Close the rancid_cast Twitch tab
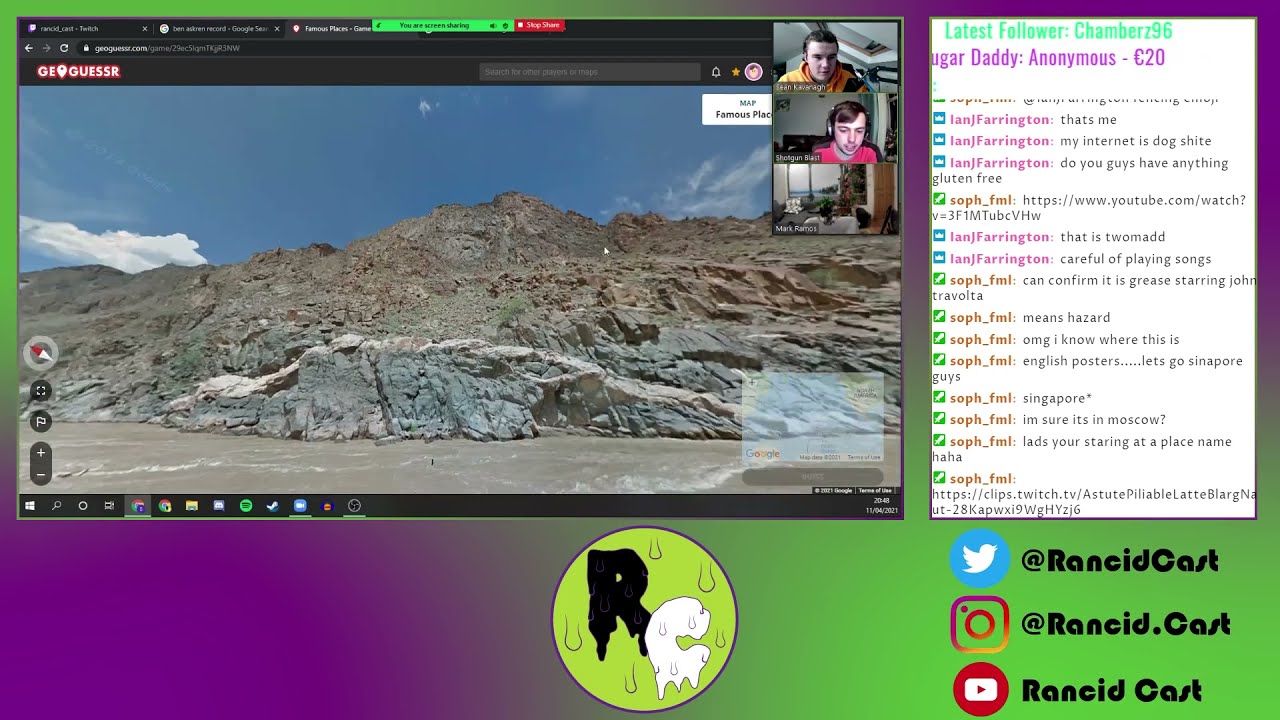 [145, 29]
